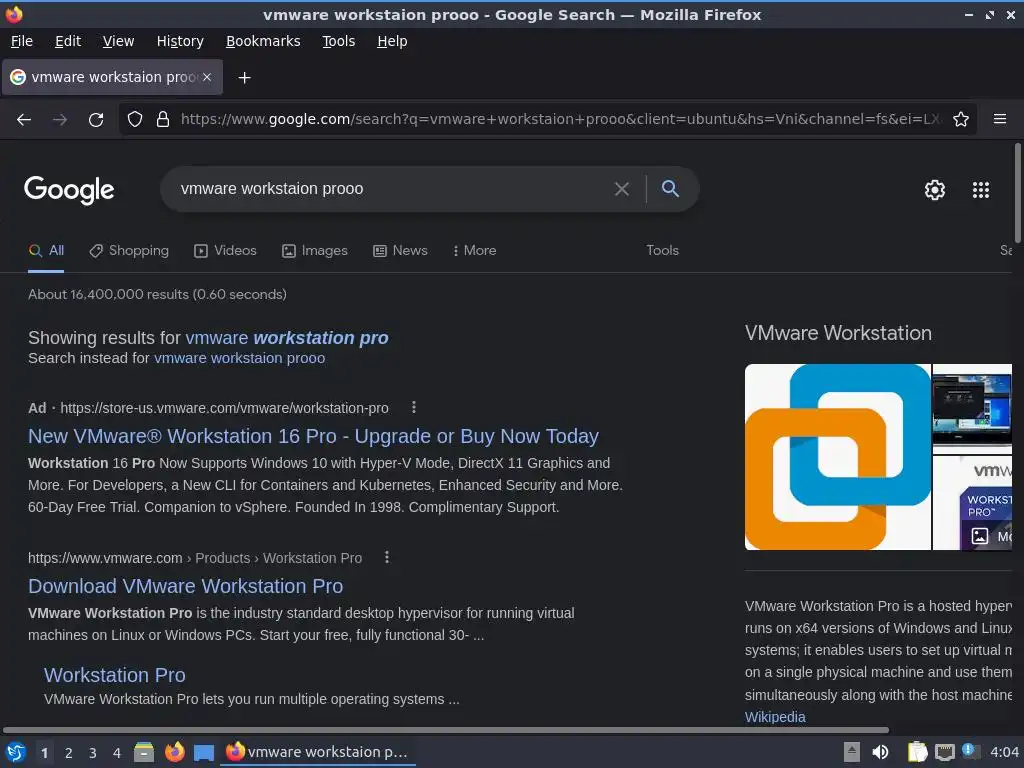Open the tracking protection shield icon
The height and width of the screenshot is (768, 1024).
[x=135, y=120]
